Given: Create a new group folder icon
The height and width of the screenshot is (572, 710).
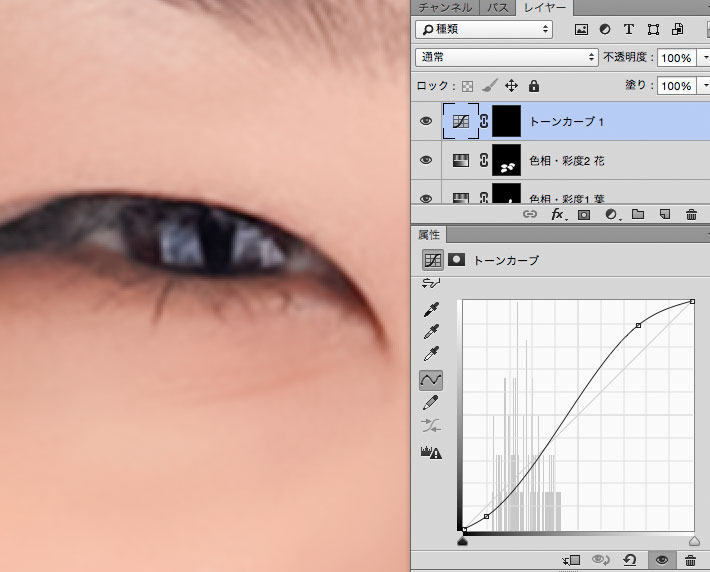Looking at the screenshot, I should point(638,214).
